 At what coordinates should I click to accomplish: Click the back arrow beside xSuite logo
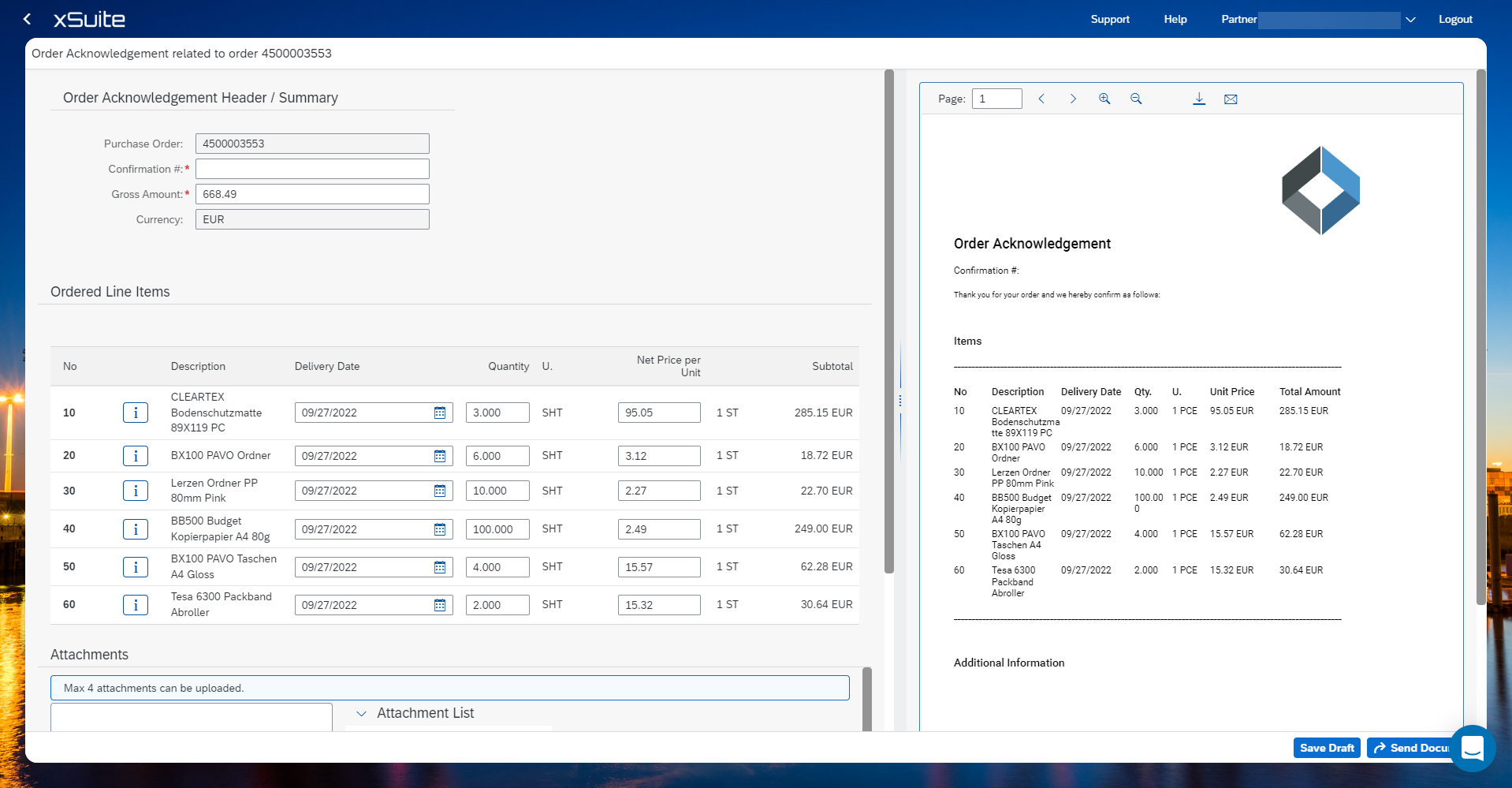[x=28, y=19]
